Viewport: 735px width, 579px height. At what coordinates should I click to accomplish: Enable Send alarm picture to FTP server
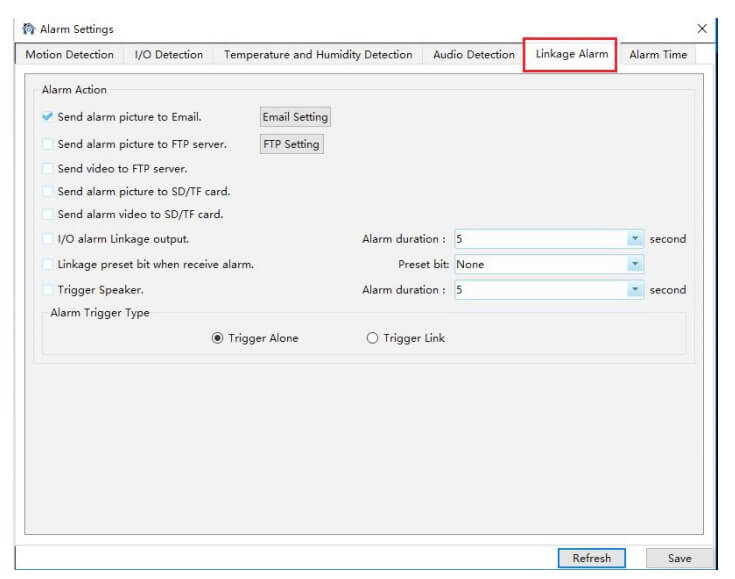[47, 144]
